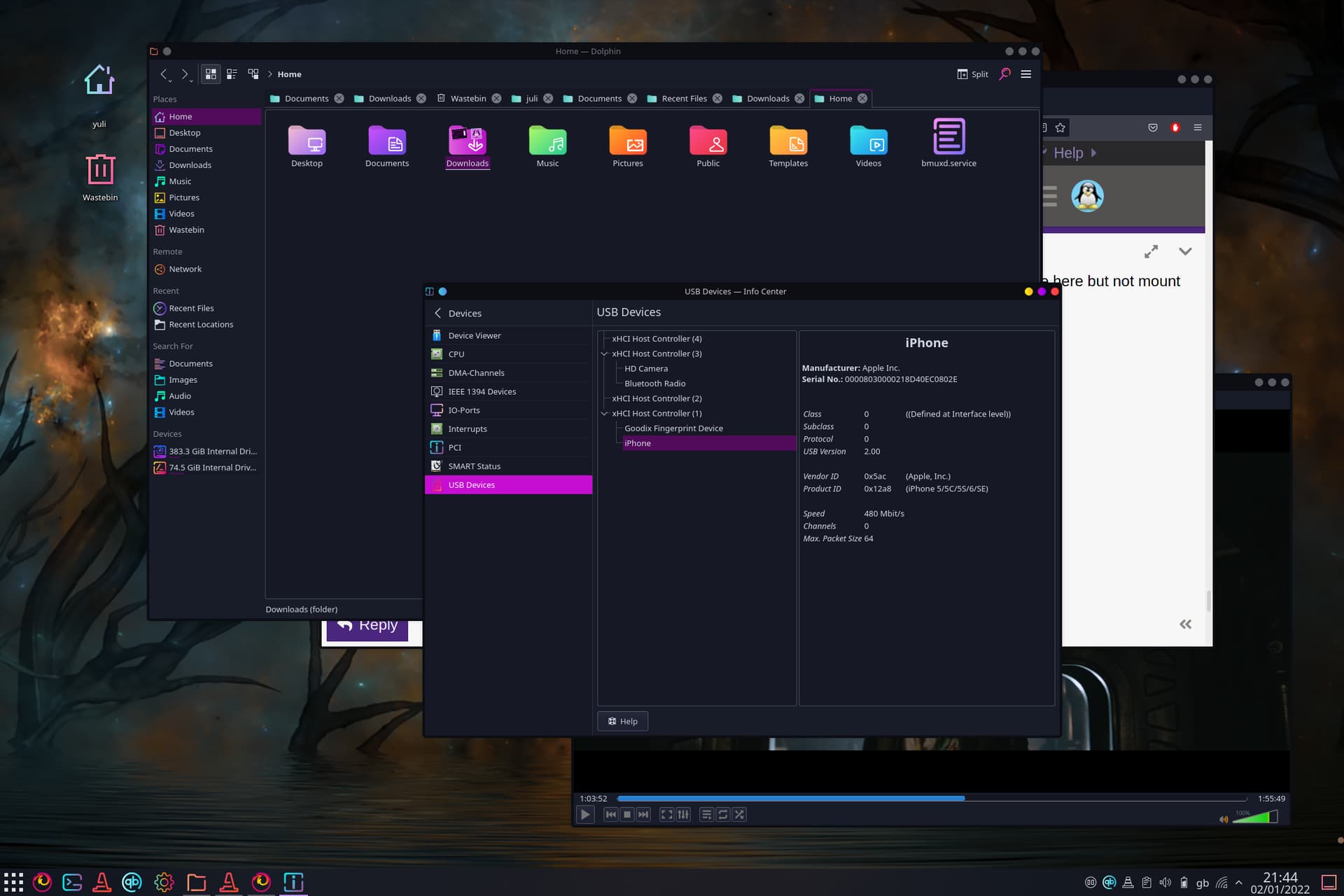Open Dolphin search with the magnifier icon
1344x896 pixels.
[1004, 74]
